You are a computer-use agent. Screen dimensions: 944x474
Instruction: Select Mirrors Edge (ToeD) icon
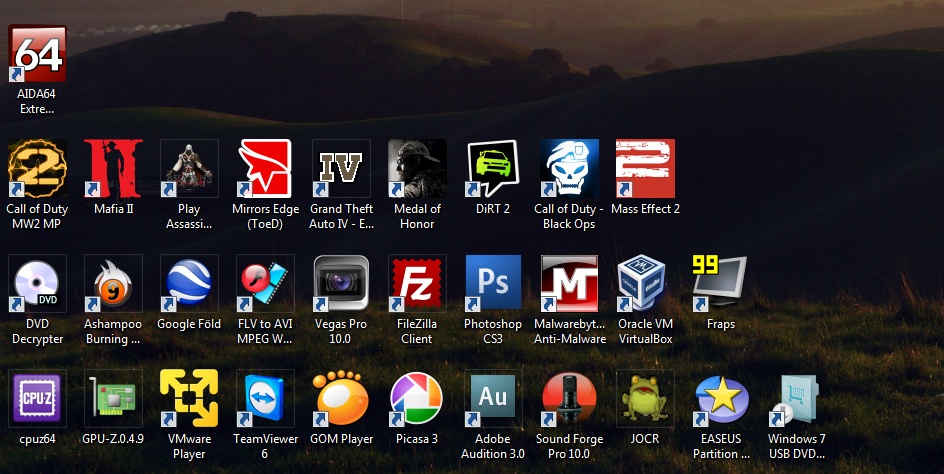click(265, 168)
